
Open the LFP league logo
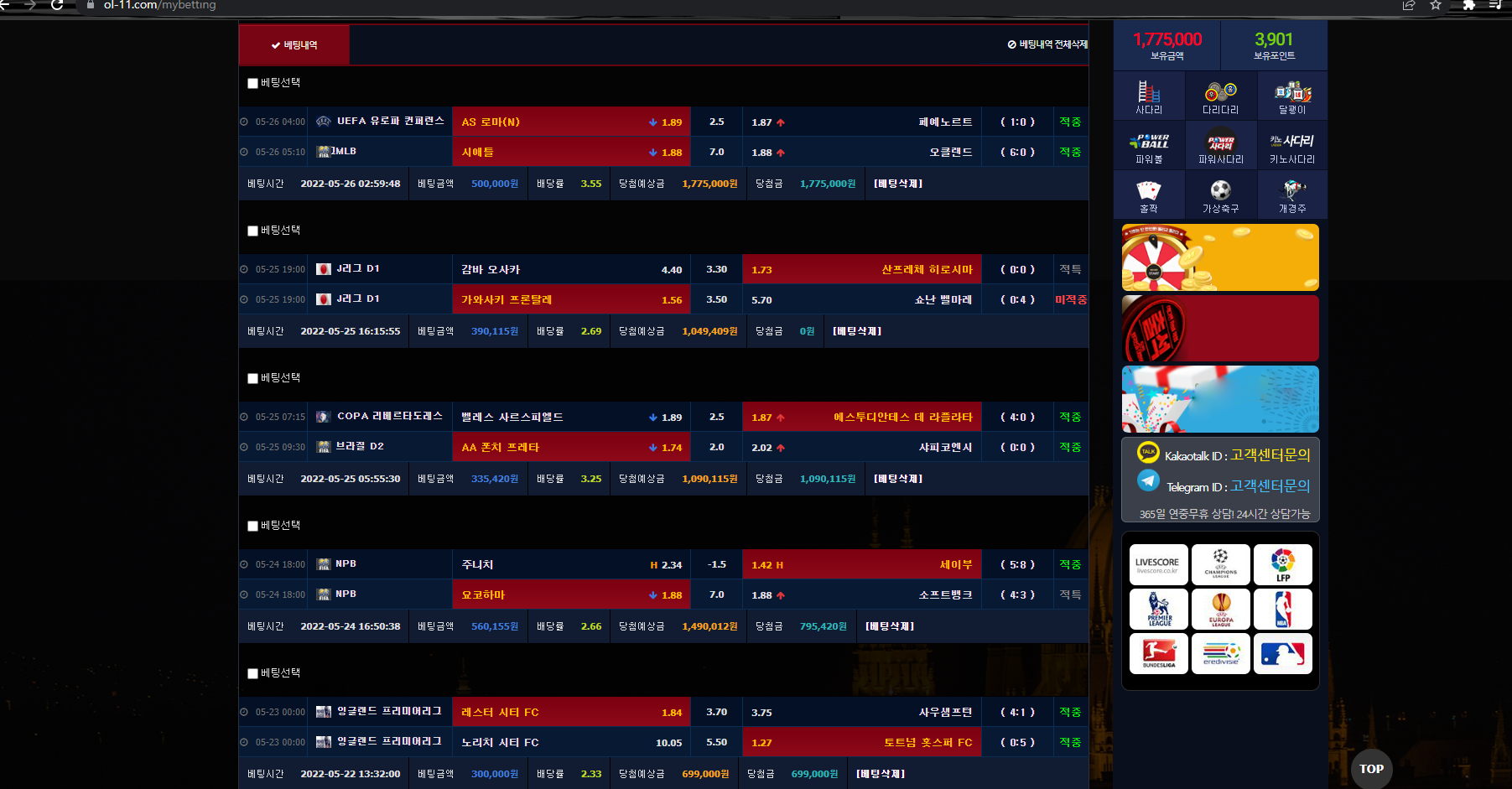point(1282,564)
